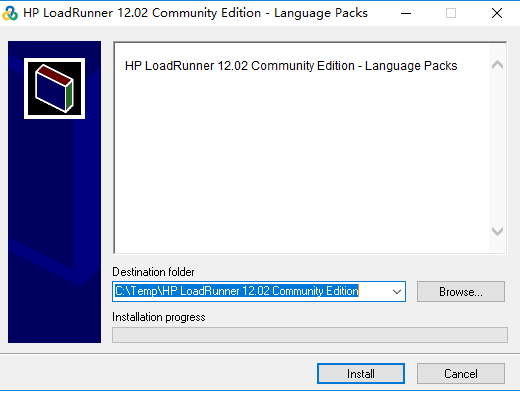
Task: Click the Install button
Action: tap(361, 373)
